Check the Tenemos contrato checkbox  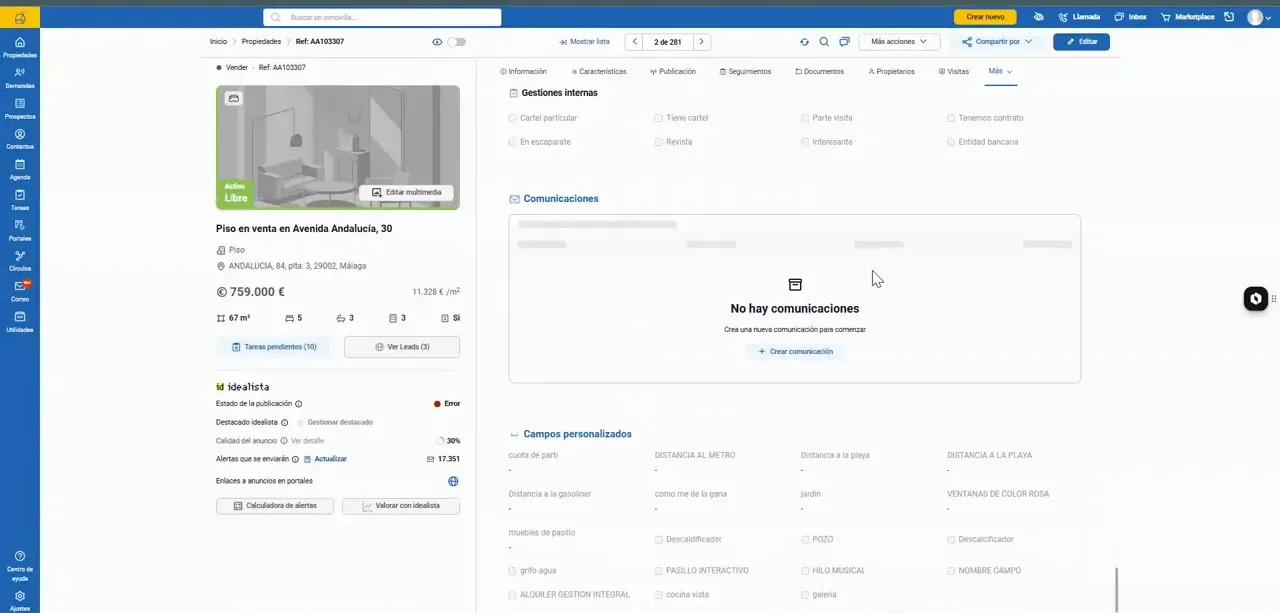(951, 118)
